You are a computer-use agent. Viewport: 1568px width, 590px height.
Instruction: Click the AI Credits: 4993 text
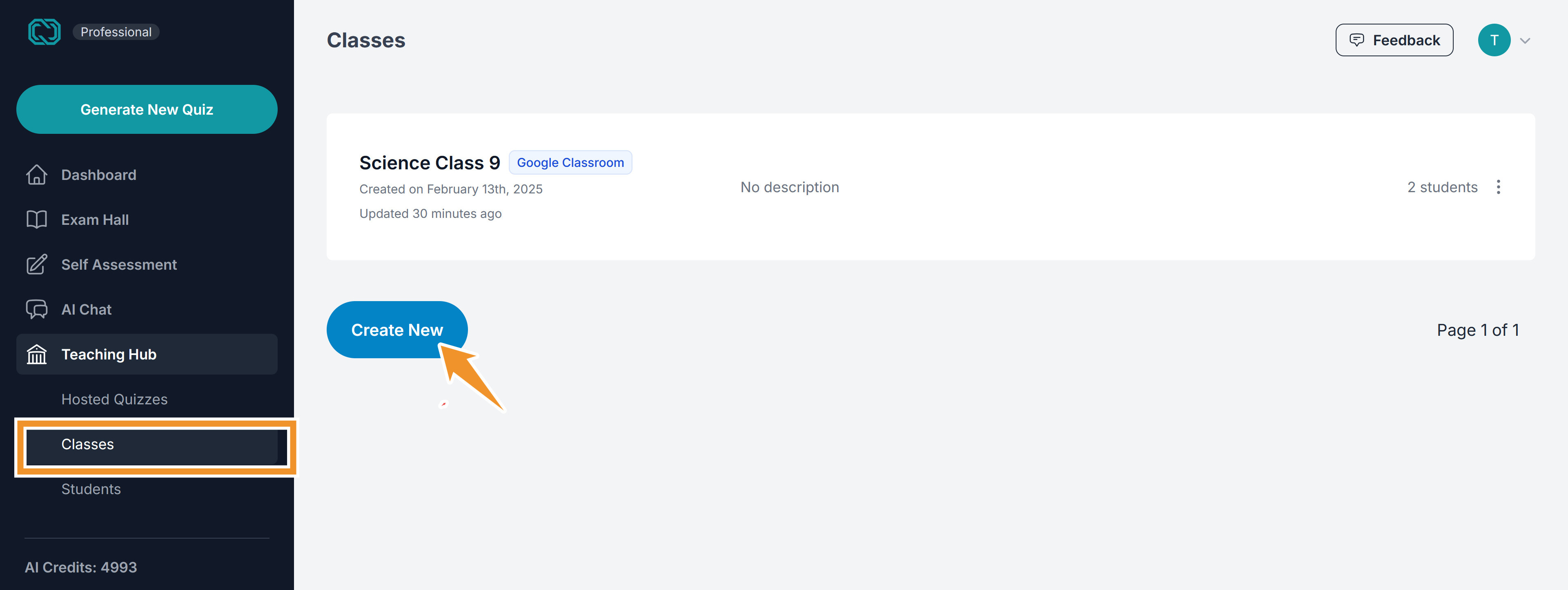81,568
